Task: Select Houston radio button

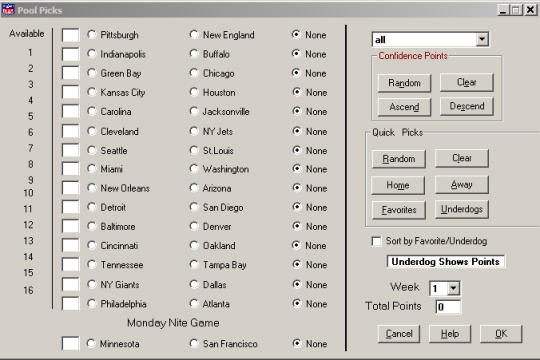Action: [x=194, y=92]
